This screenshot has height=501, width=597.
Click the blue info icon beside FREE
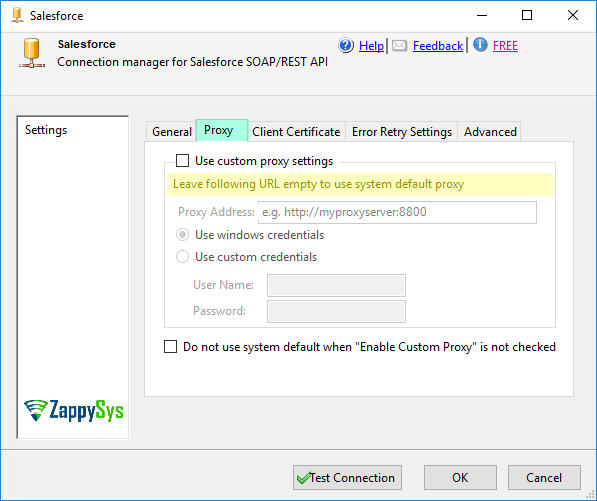(x=480, y=45)
